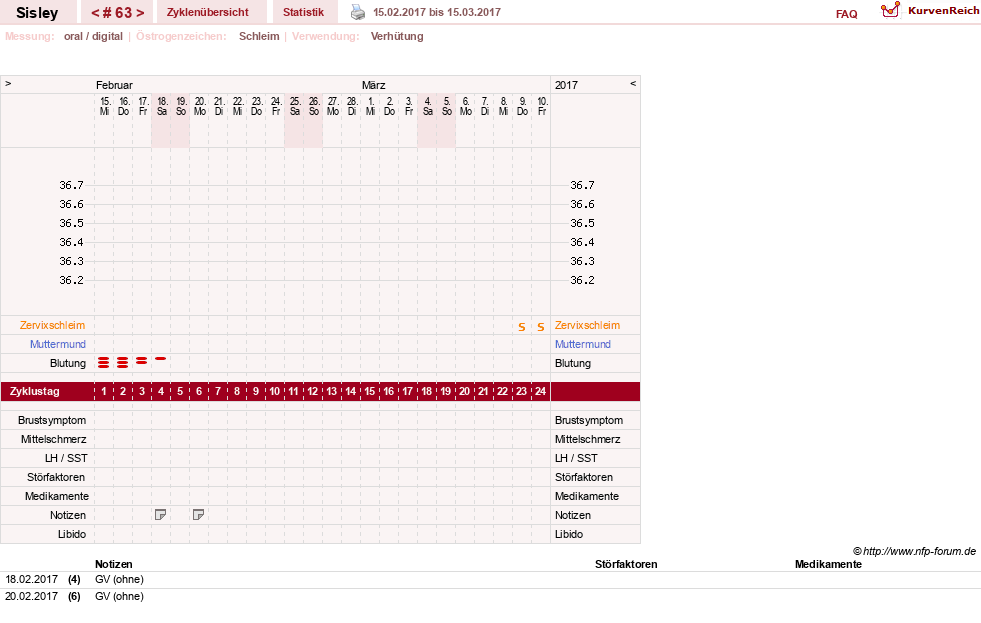Go to previous cycle arrow beside #63

point(96,13)
